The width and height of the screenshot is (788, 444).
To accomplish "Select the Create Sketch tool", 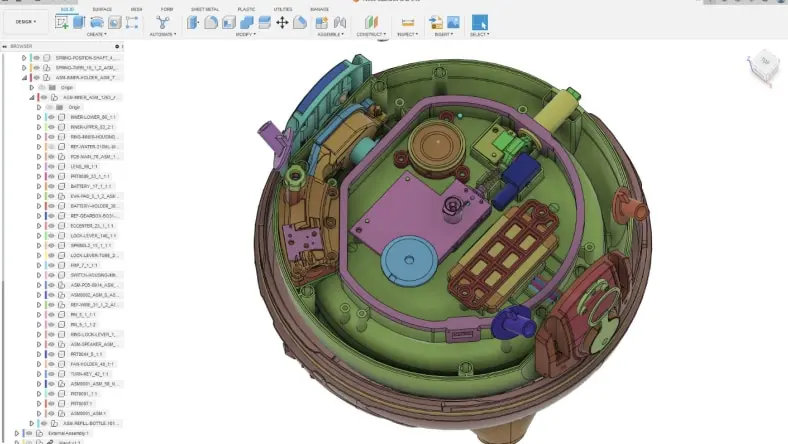I will point(62,22).
